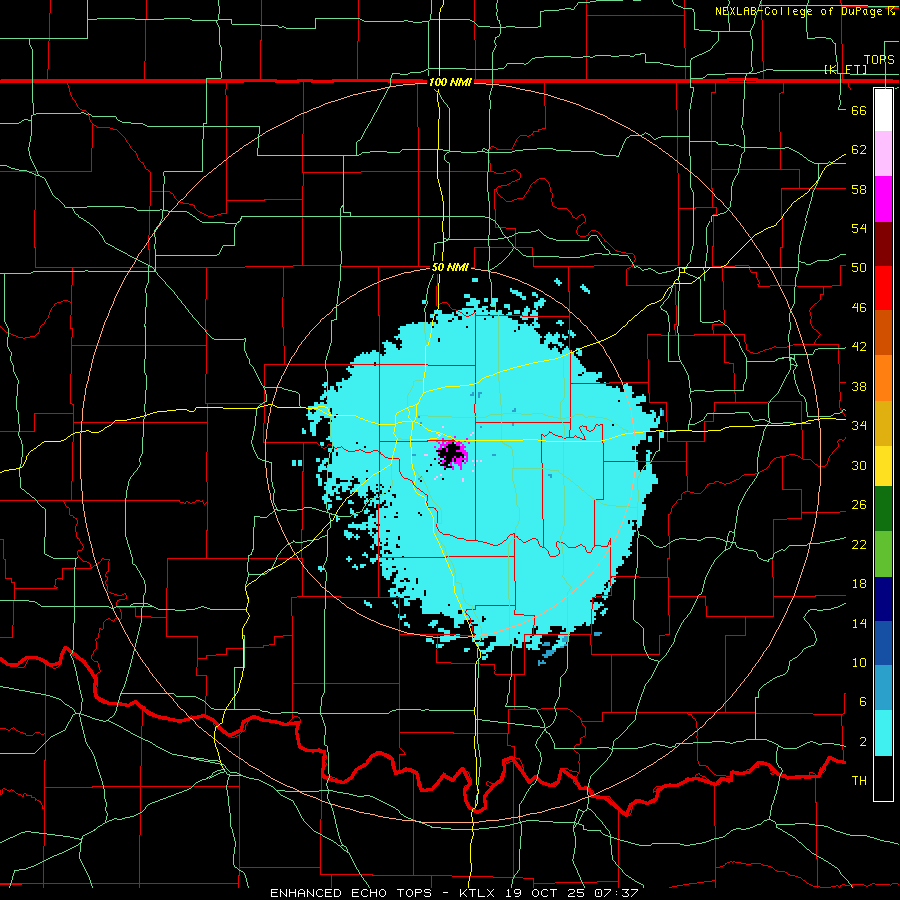Image resolution: width=900 pixels, height=900 pixels.
Task: Click the legend value "6"
Action: pyautogui.click(x=862, y=702)
